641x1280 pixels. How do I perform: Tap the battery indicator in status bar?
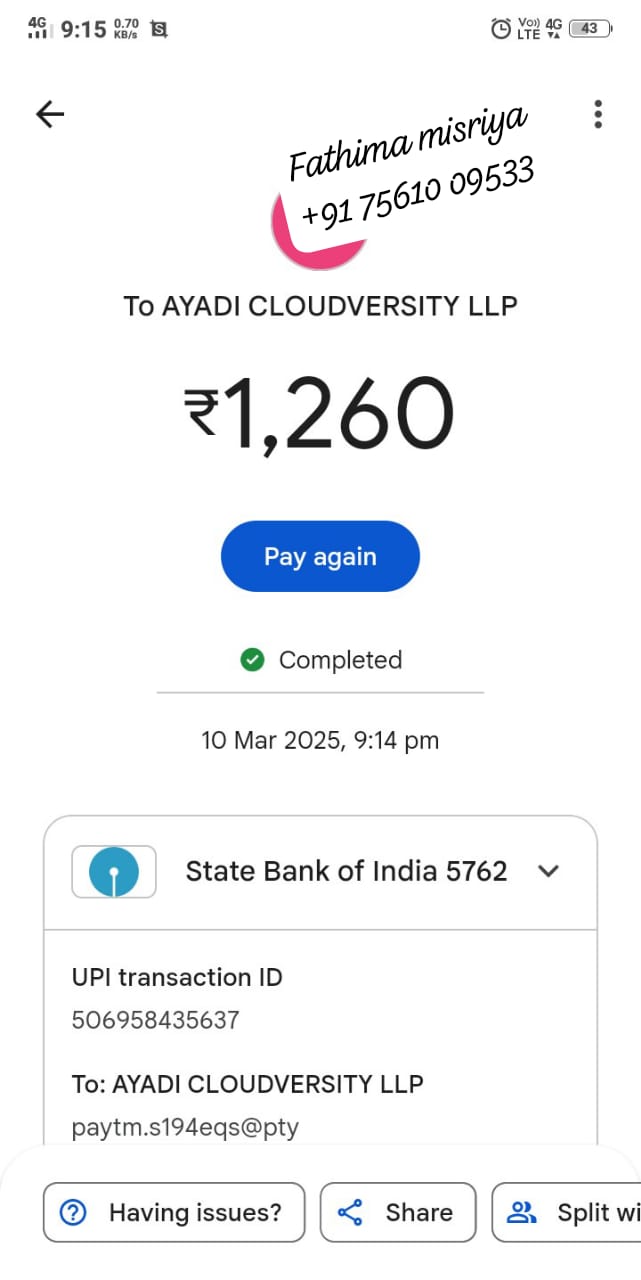tap(590, 29)
